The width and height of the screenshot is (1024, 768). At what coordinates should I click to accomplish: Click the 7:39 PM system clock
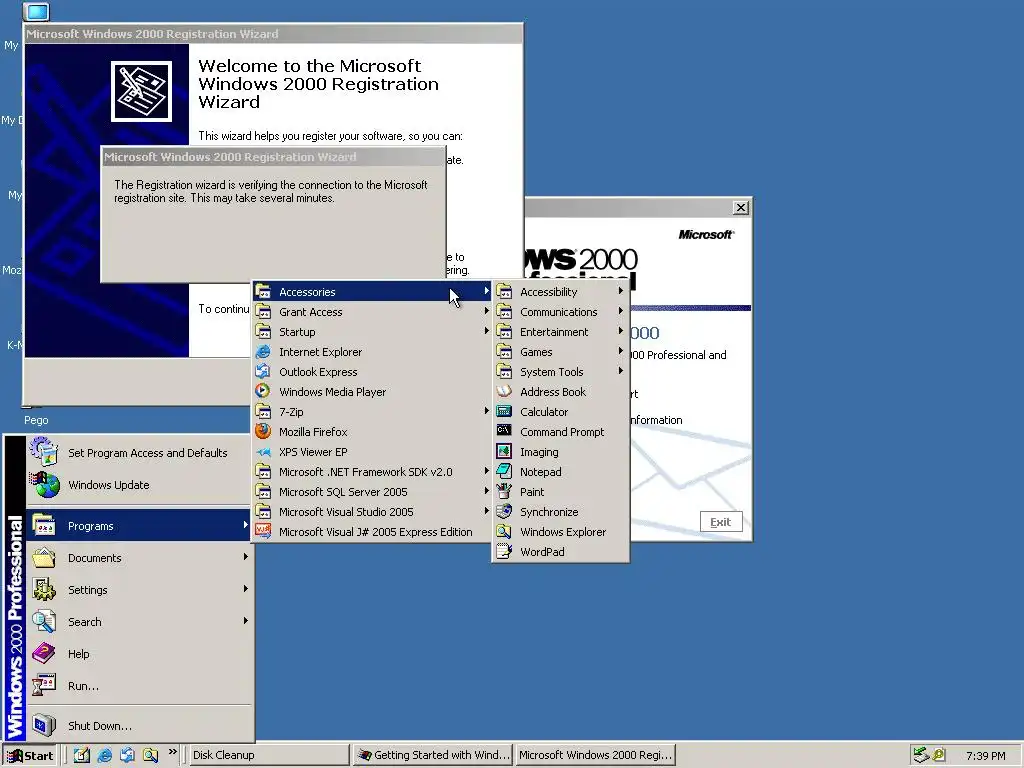coord(985,756)
